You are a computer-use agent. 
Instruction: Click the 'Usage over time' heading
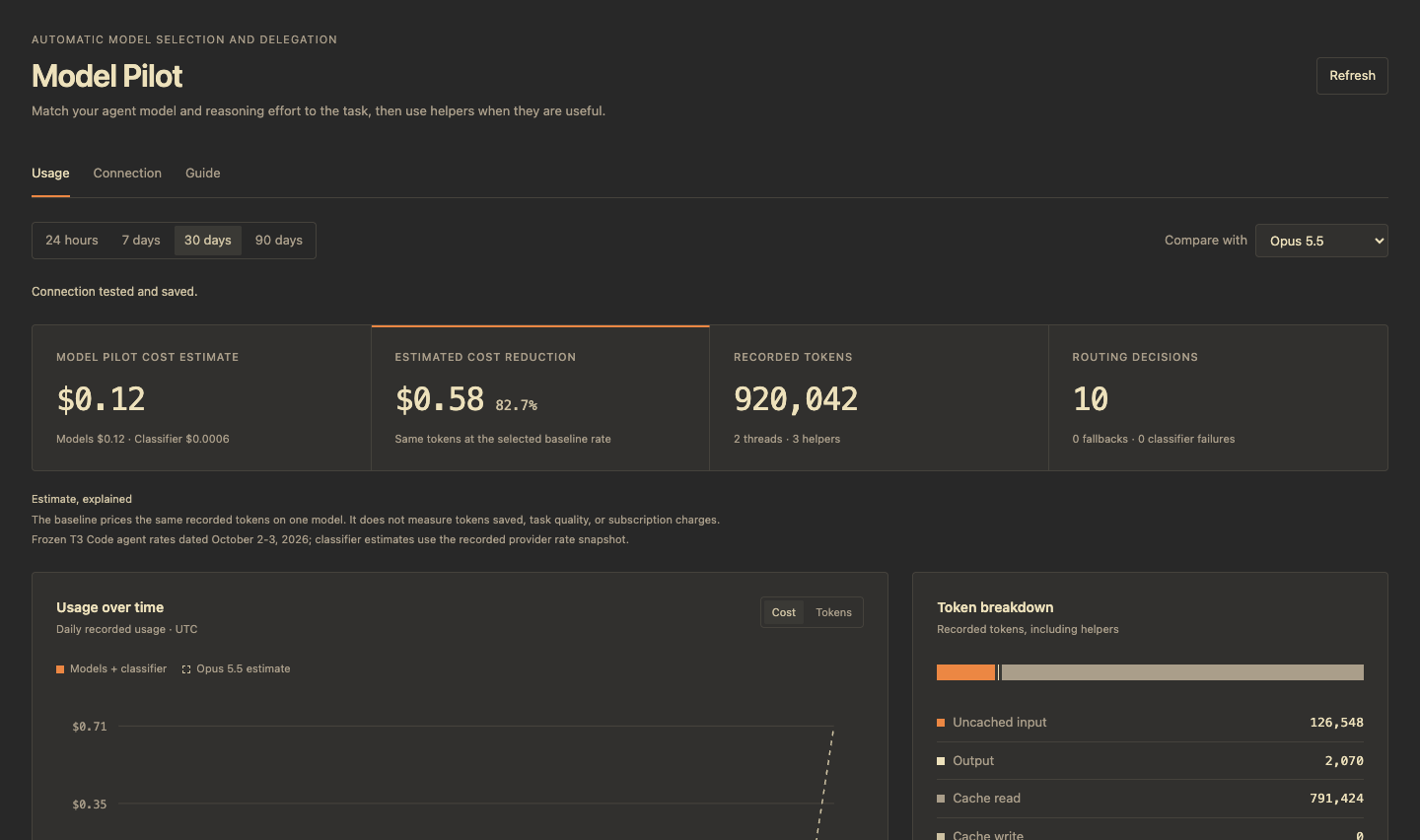(109, 607)
